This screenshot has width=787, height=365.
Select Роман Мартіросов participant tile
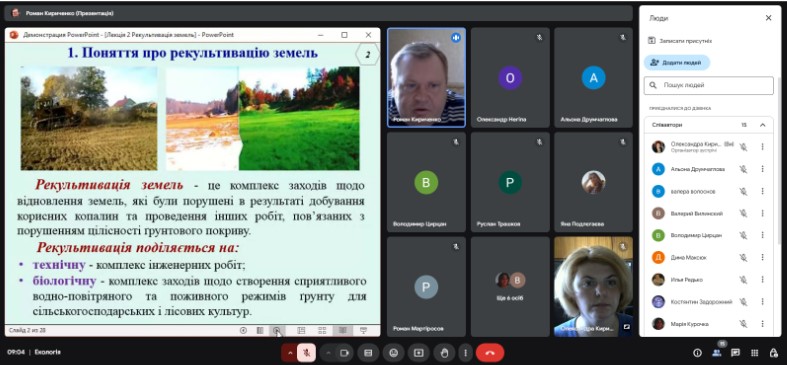point(427,286)
